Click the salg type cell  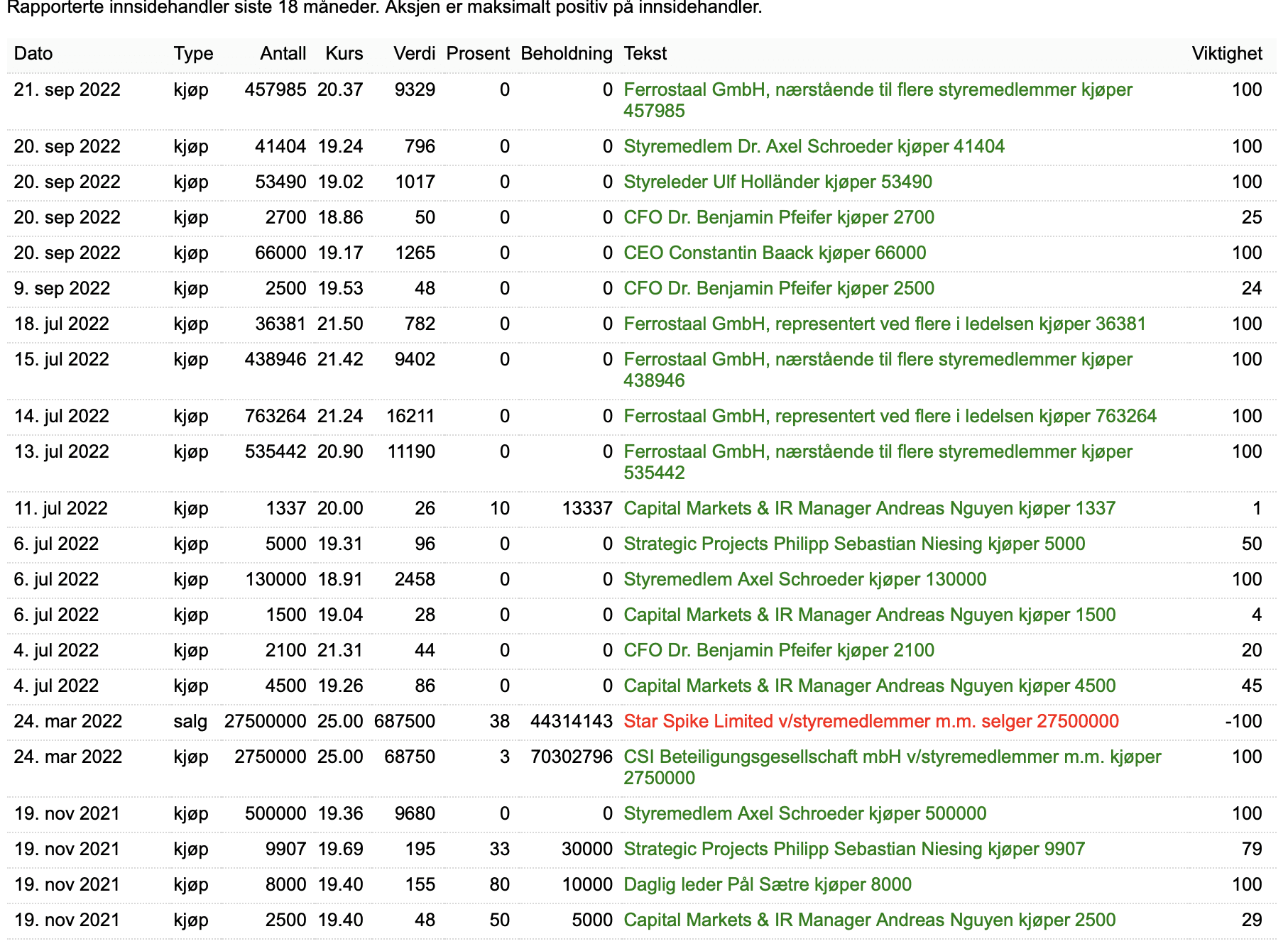click(x=190, y=722)
